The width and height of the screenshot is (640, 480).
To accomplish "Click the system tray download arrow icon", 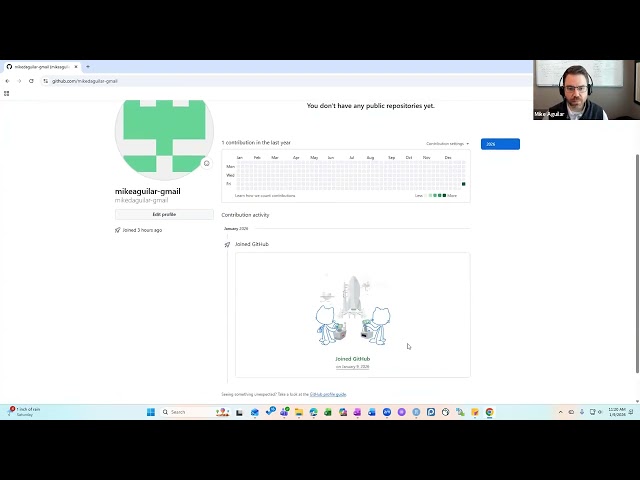I will click(x=582, y=412).
